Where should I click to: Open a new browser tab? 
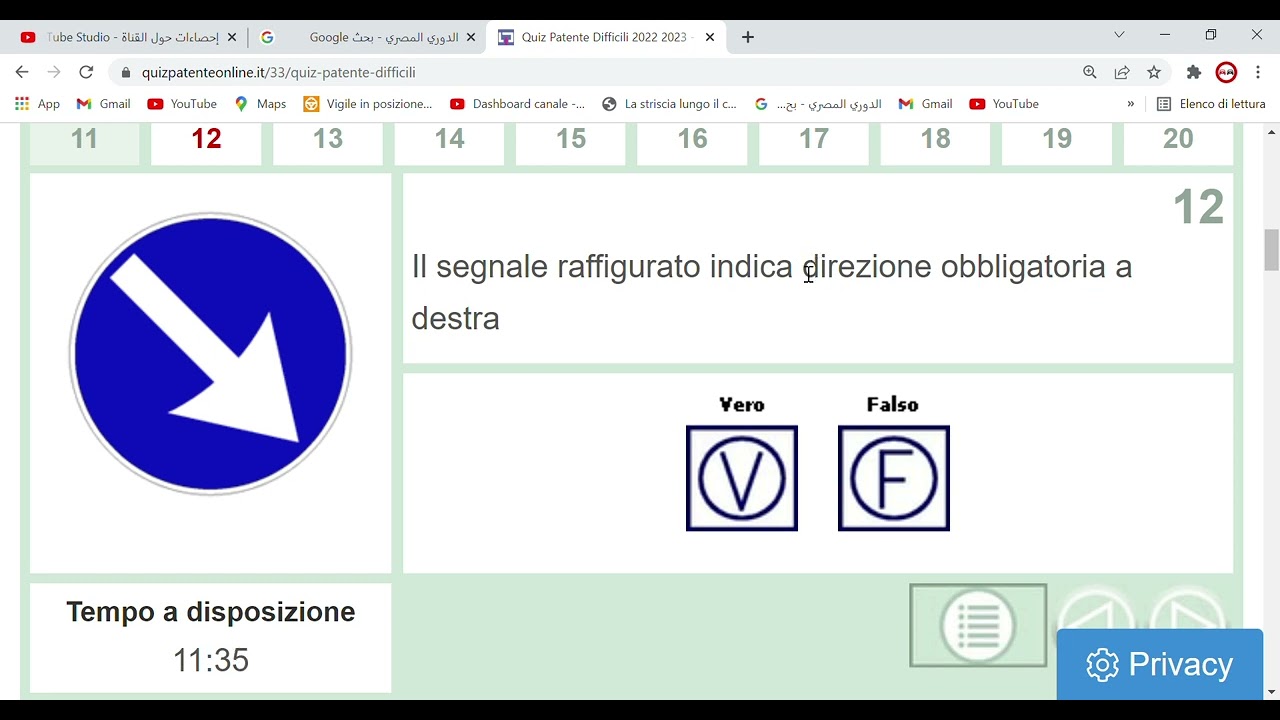[748, 37]
